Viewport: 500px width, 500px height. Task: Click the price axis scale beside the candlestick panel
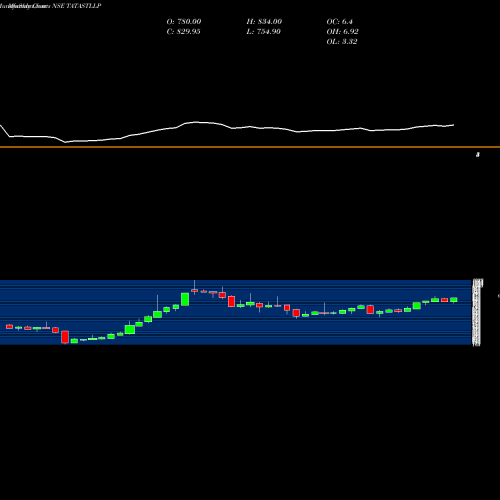click(477, 312)
